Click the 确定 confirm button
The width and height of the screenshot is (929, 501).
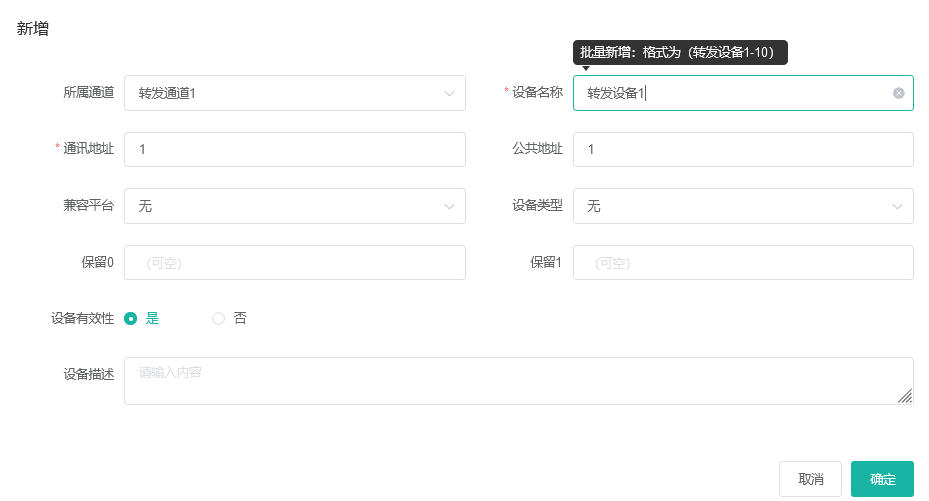click(882, 479)
